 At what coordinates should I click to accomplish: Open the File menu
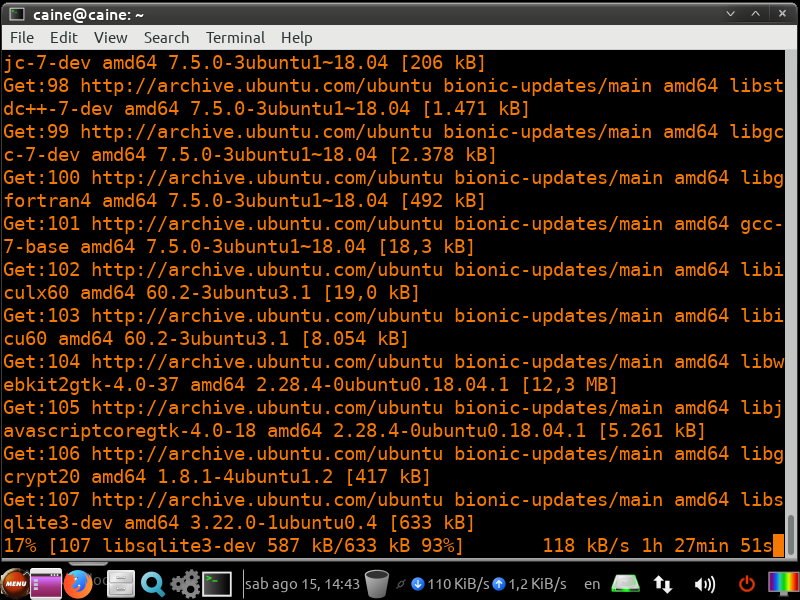(x=22, y=38)
